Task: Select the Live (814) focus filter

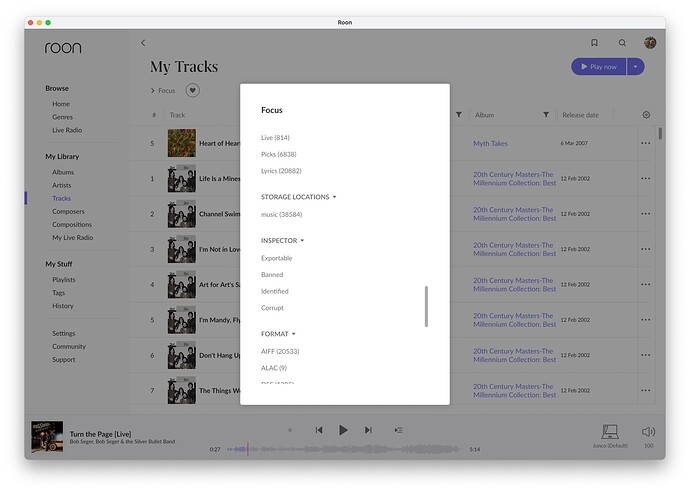Action: (275, 137)
